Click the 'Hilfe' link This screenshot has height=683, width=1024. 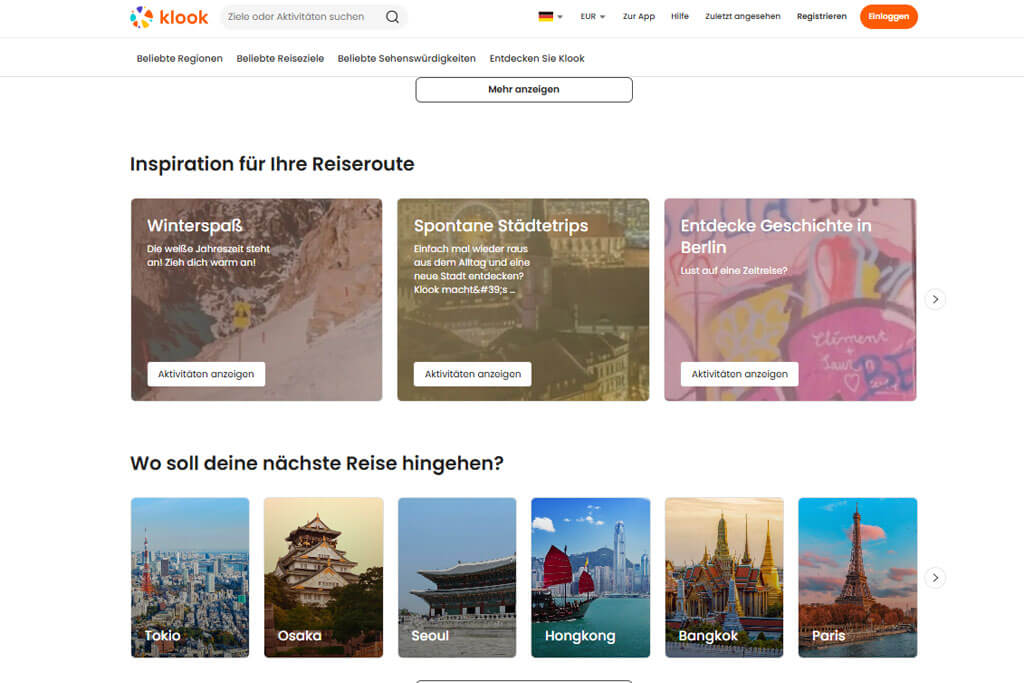(x=680, y=16)
